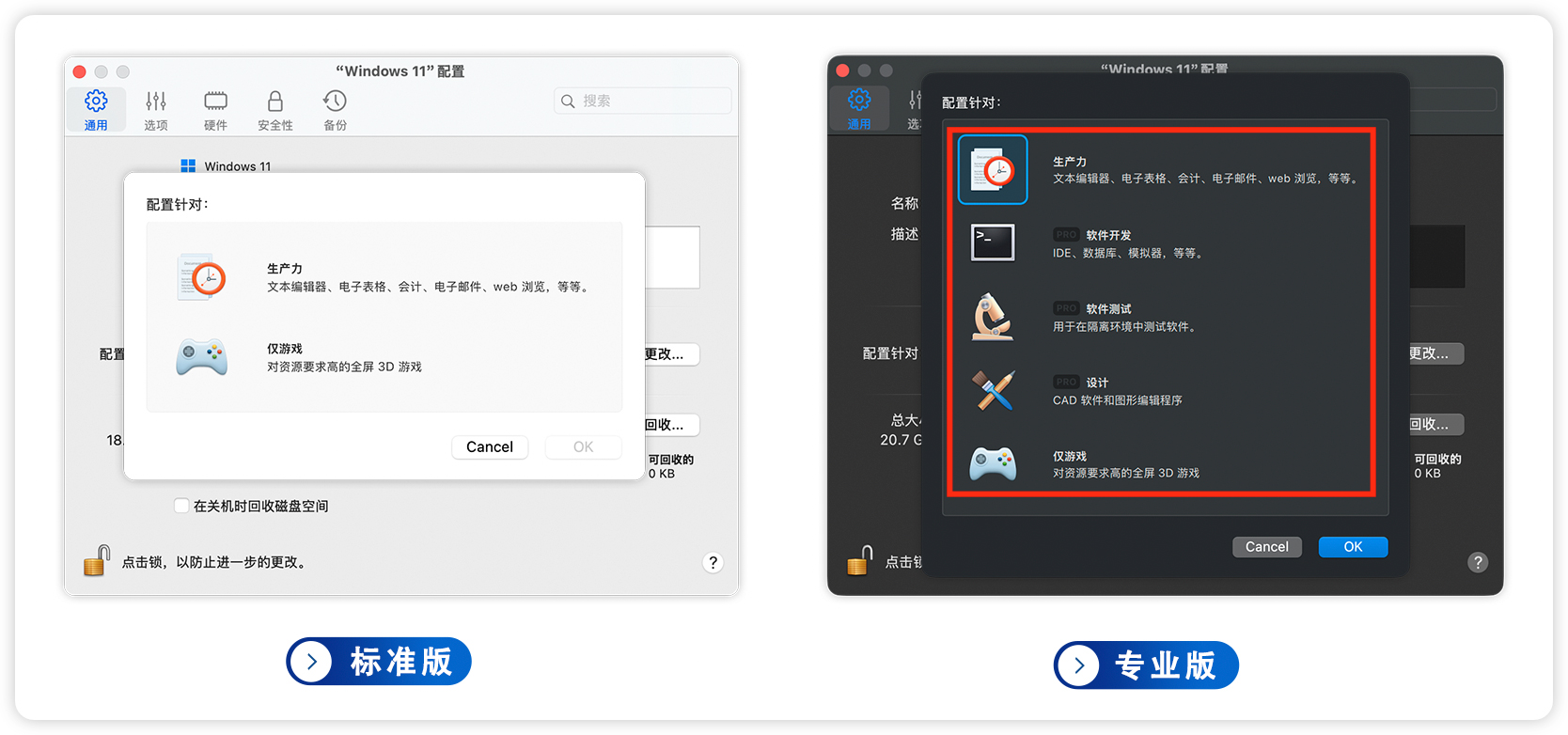Screen dimensions: 1568x735
Task: Click the padlock icon in dark window
Action: coord(859,561)
